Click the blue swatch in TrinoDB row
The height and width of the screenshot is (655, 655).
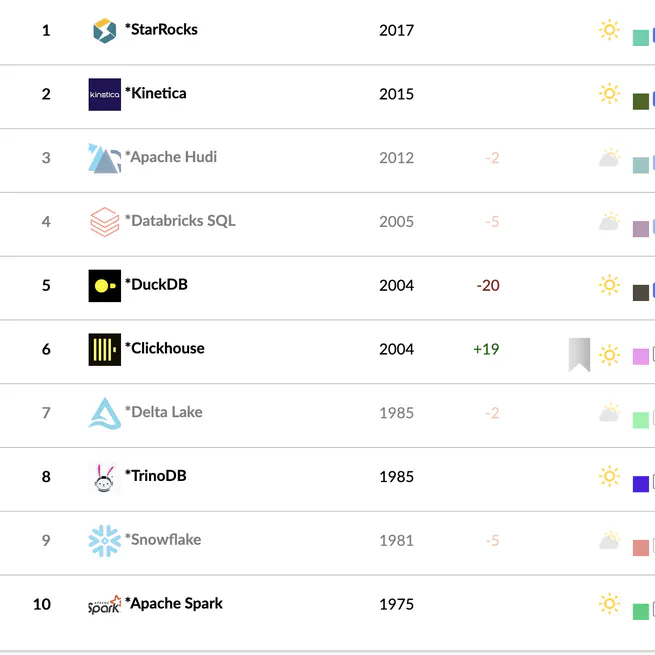(641, 484)
